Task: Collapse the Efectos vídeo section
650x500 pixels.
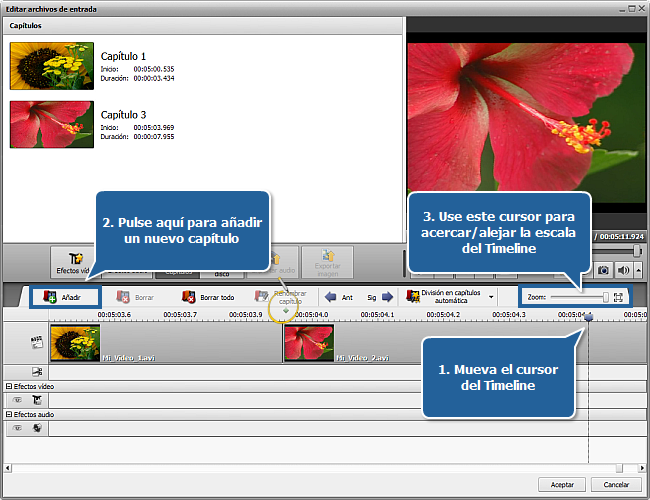Action: click(9, 386)
